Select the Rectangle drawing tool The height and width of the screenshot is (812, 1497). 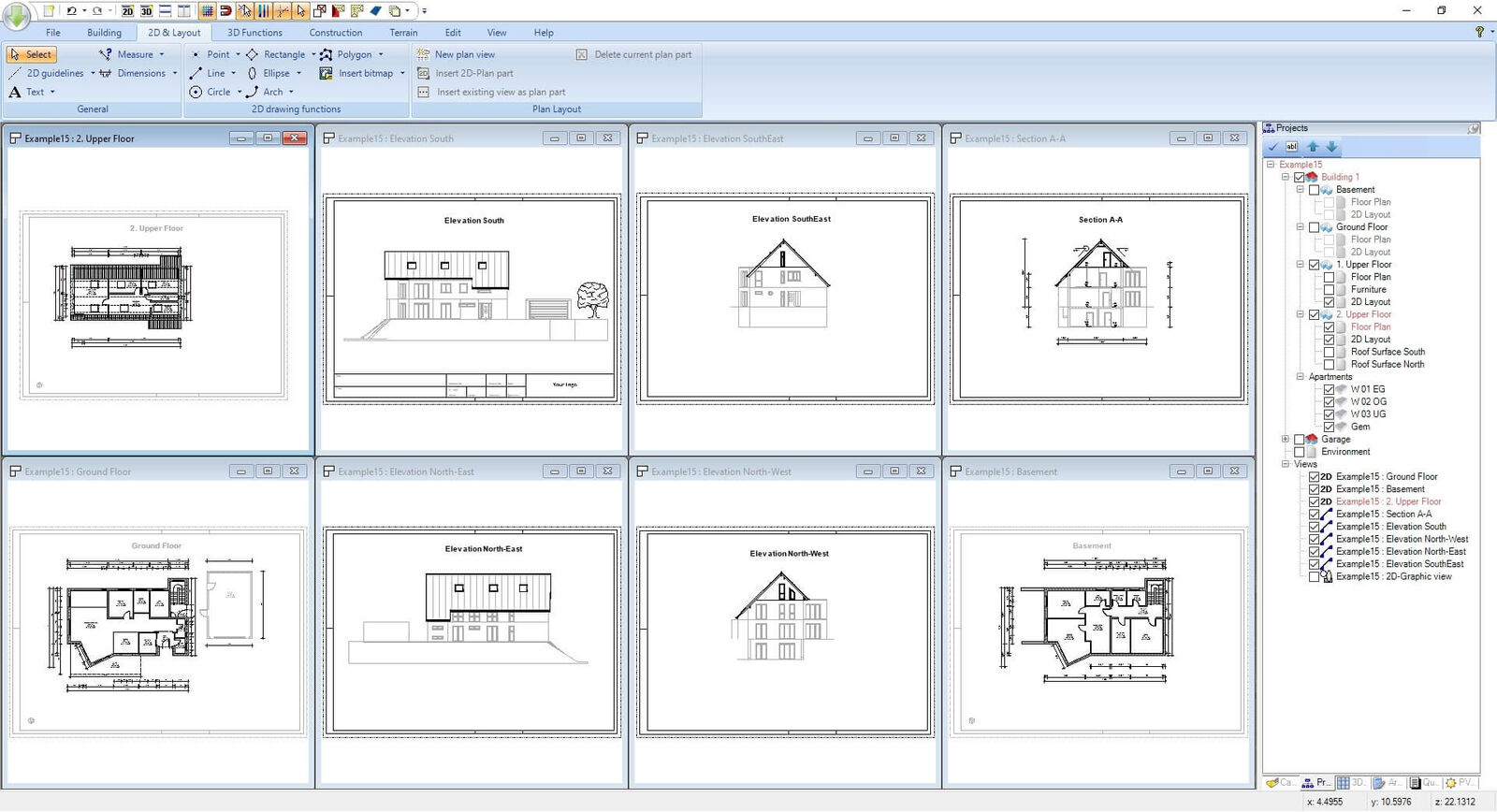pos(275,54)
